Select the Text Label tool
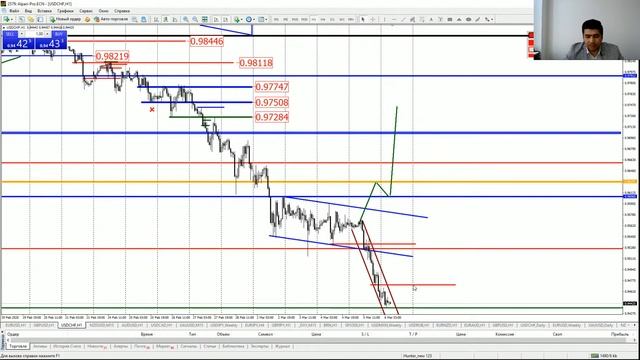The height and width of the screenshot is (360, 640). click(440, 19)
